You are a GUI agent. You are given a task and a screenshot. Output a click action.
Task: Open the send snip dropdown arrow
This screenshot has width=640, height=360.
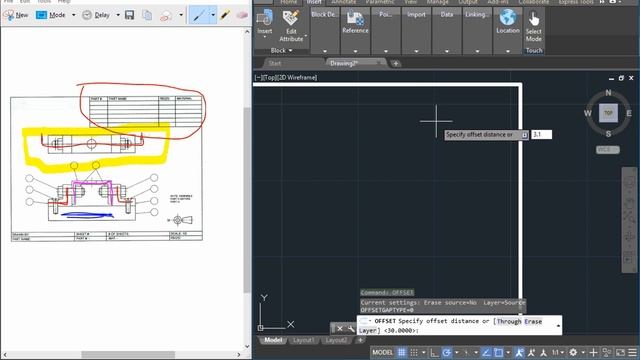(181, 15)
